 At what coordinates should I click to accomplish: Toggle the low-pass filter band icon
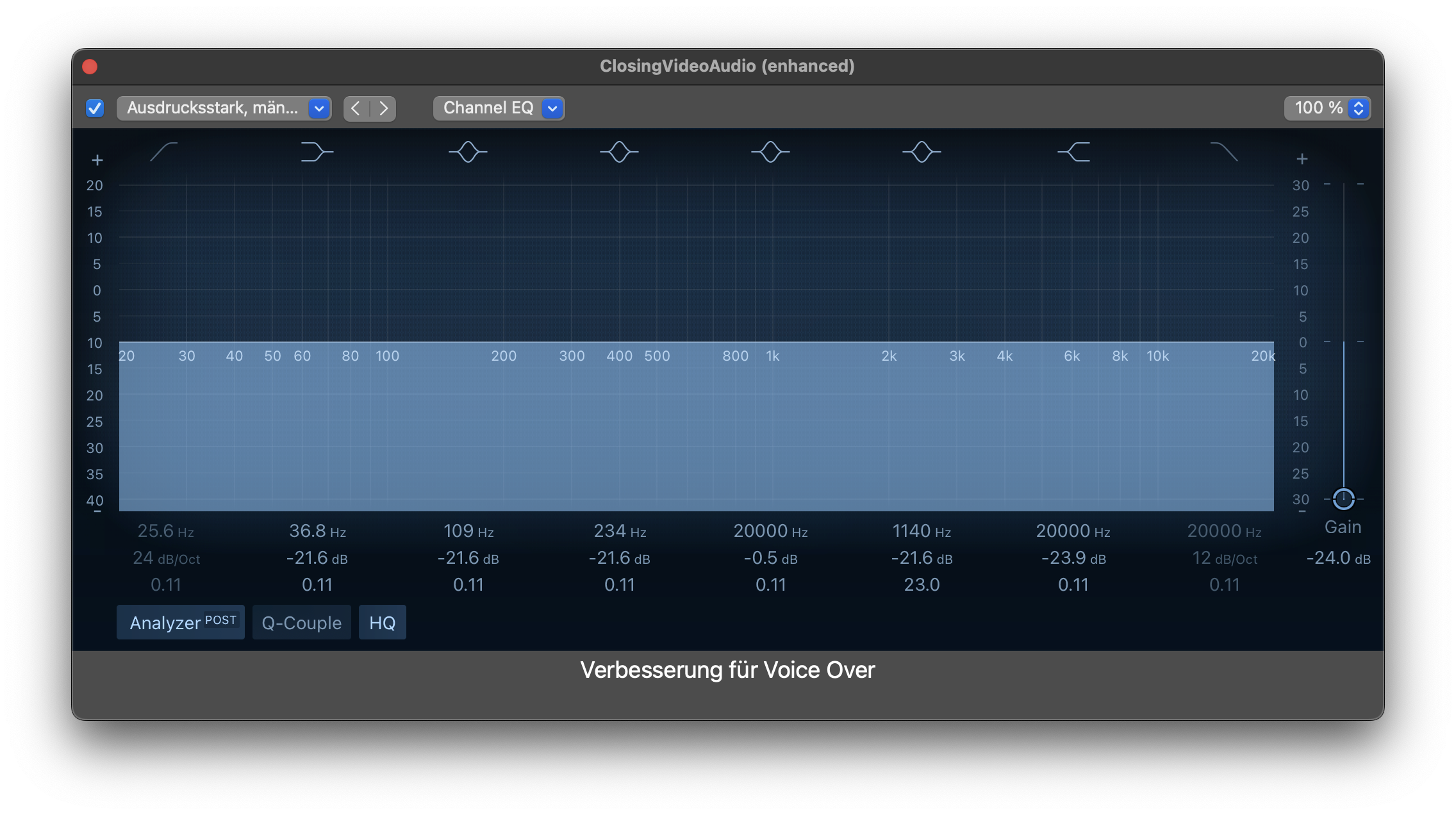tap(1224, 152)
